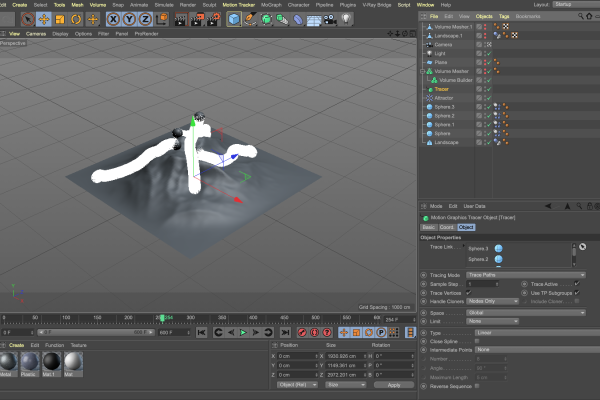The image size is (600, 400).
Task: Go to end of animation
Action: pos(285,333)
